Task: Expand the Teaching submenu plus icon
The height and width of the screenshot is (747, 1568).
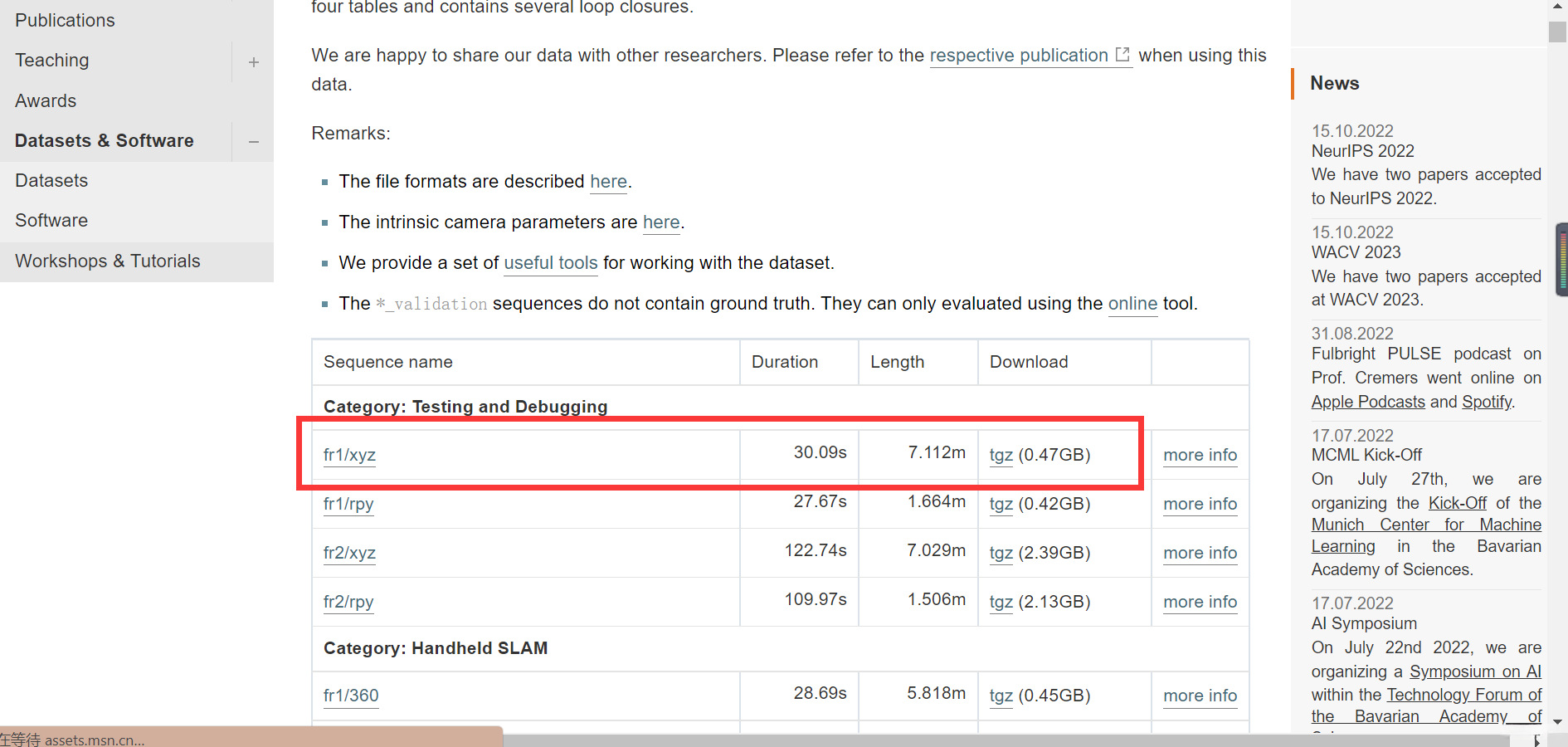Action: tap(254, 61)
